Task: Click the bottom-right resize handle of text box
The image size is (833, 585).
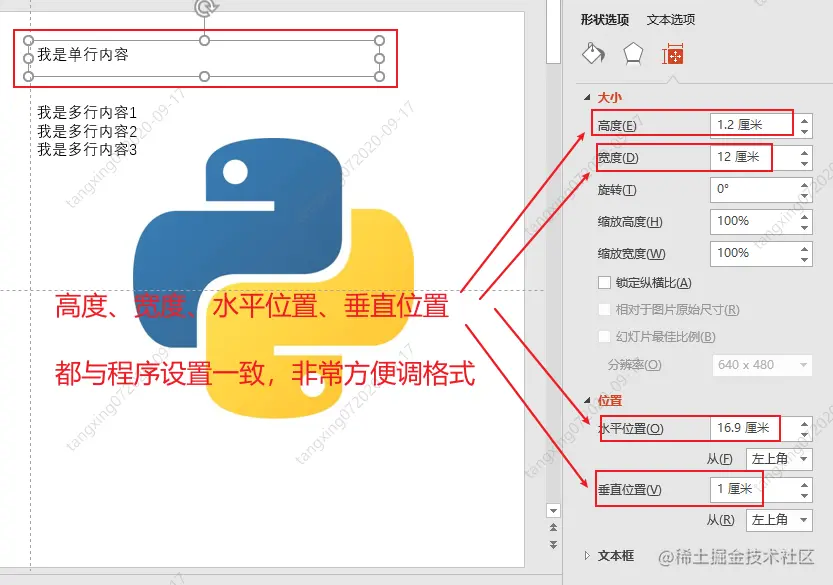Action: coord(379,77)
